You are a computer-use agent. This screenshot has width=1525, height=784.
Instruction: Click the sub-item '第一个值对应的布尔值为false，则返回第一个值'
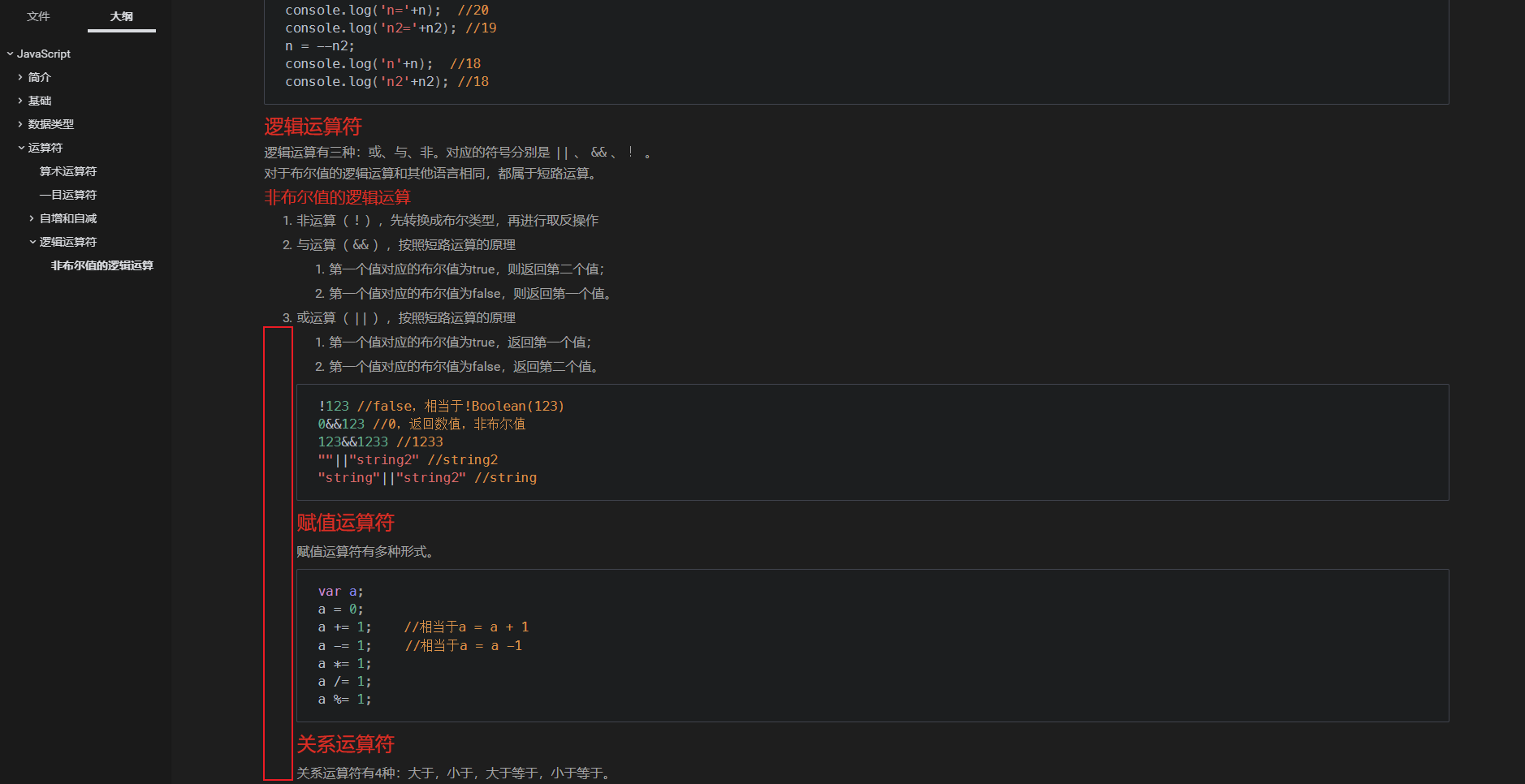(469, 294)
